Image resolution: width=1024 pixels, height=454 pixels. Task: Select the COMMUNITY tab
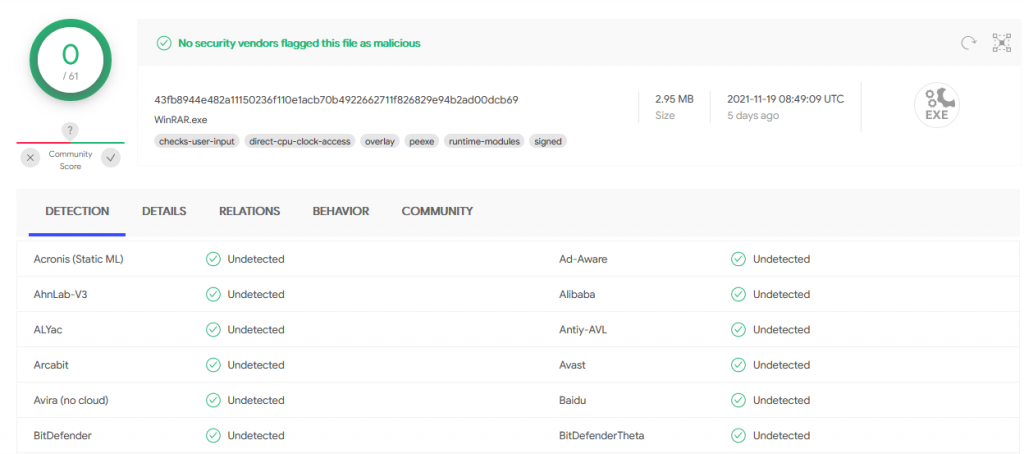pyautogui.click(x=437, y=211)
